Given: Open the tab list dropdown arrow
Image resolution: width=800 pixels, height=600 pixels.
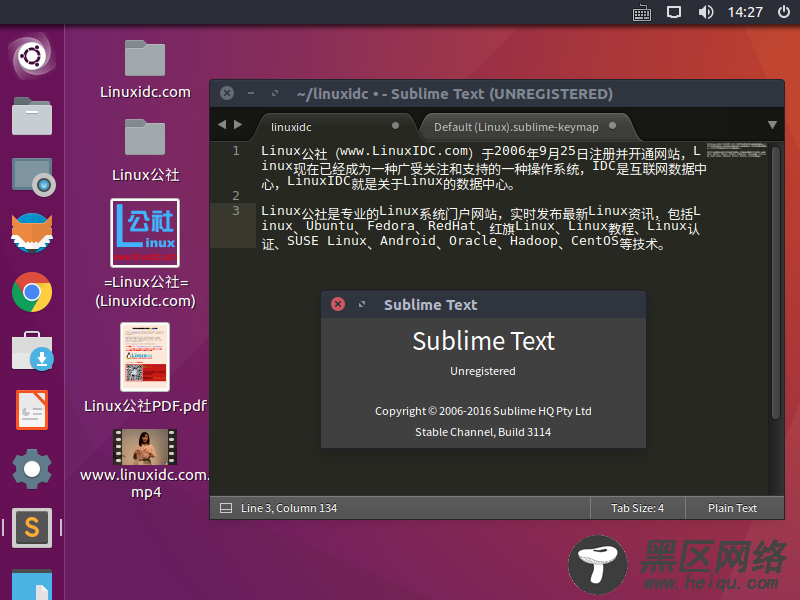Looking at the screenshot, I should [x=772, y=125].
